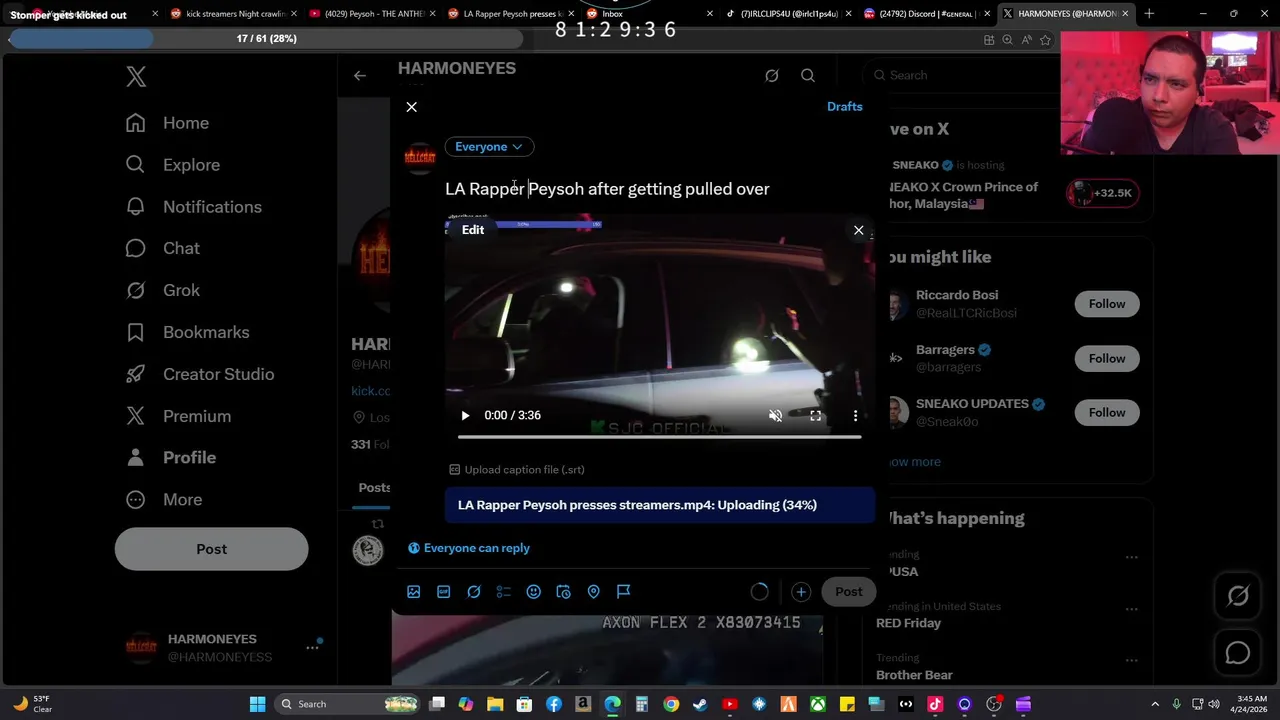Open Steam from the taskbar
The image size is (1280, 720).
point(700,704)
